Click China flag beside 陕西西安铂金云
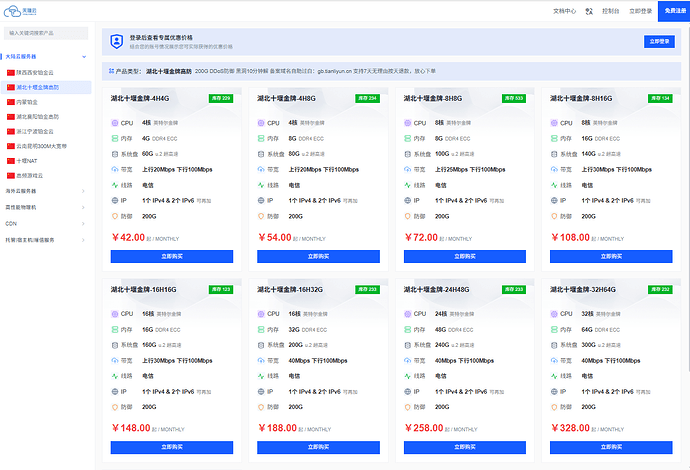This screenshot has height=470, width=690. pos(11,73)
